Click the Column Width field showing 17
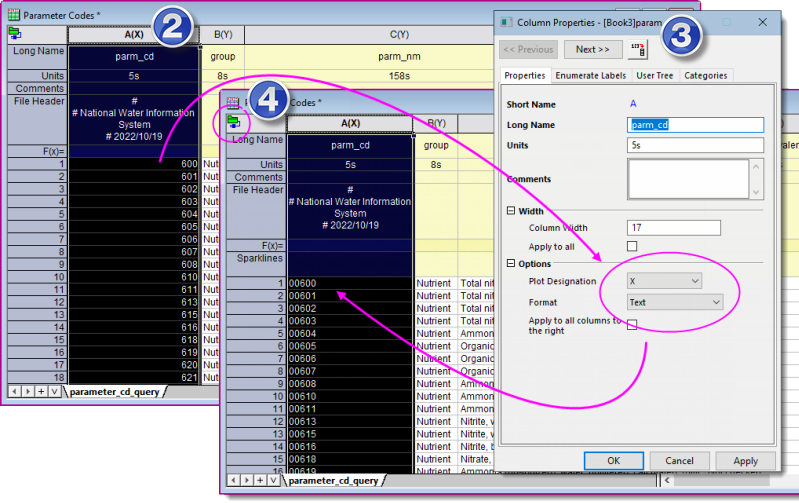 pyautogui.click(x=674, y=228)
